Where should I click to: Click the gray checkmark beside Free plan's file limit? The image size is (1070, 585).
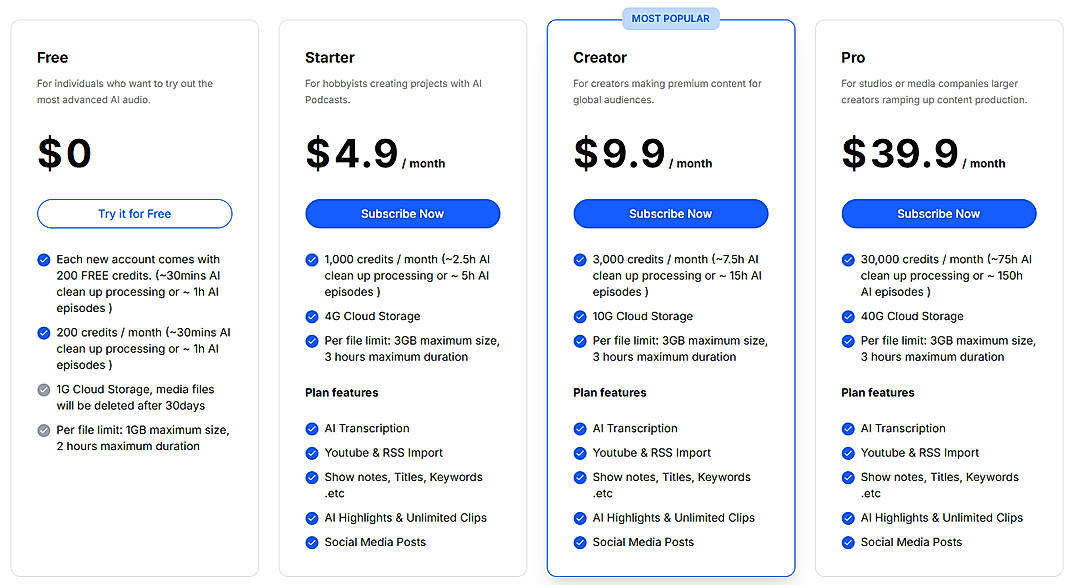click(44, 430)
